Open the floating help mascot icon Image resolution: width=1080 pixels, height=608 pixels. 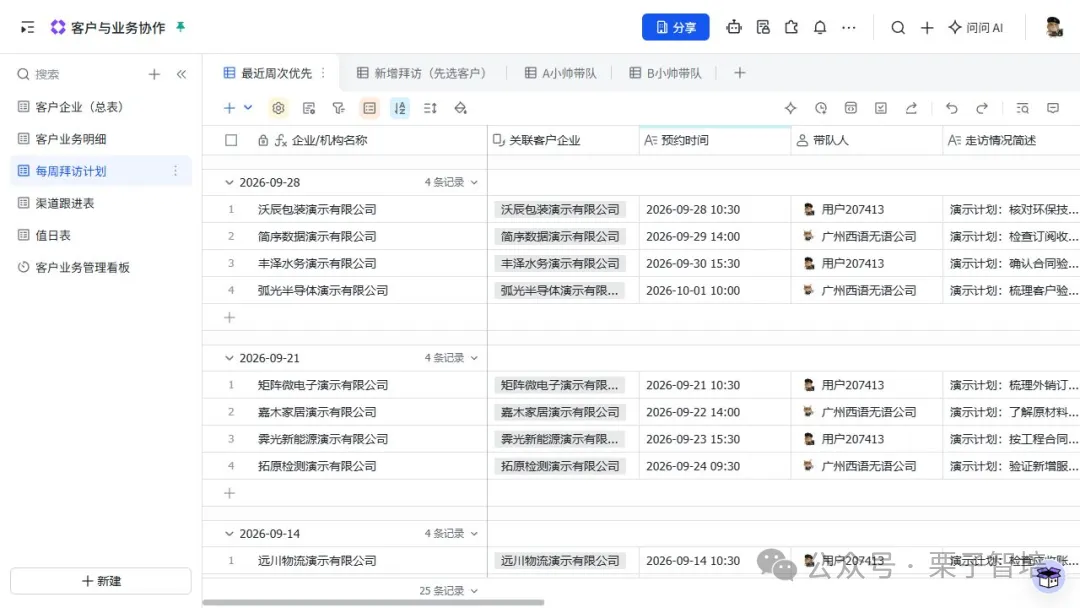click(1048, 577)
